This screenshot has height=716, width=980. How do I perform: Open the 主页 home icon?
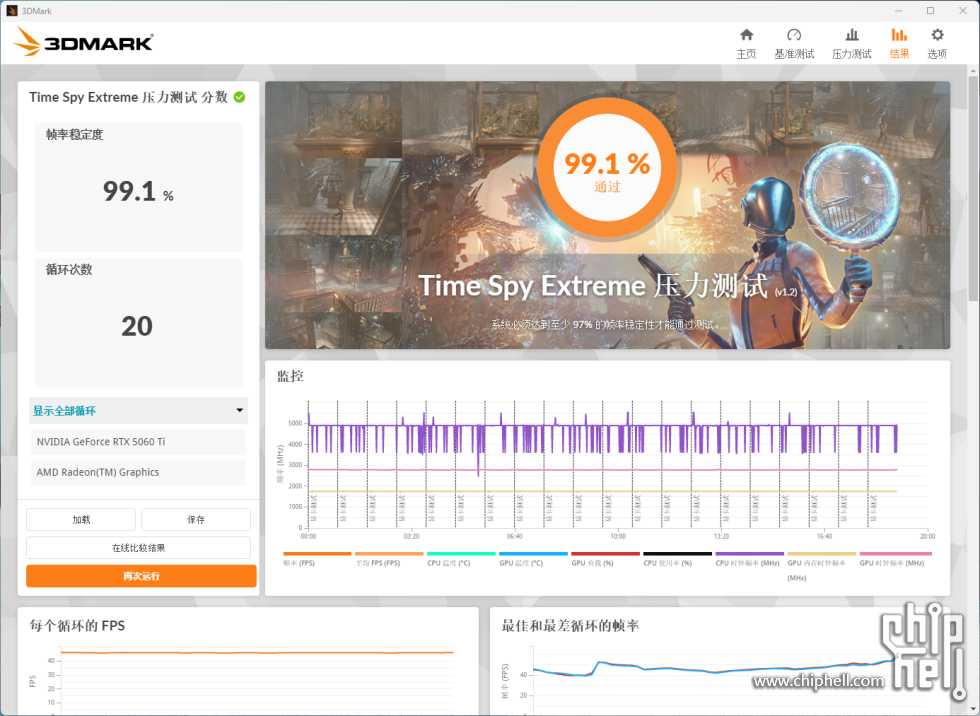[746, 36]
